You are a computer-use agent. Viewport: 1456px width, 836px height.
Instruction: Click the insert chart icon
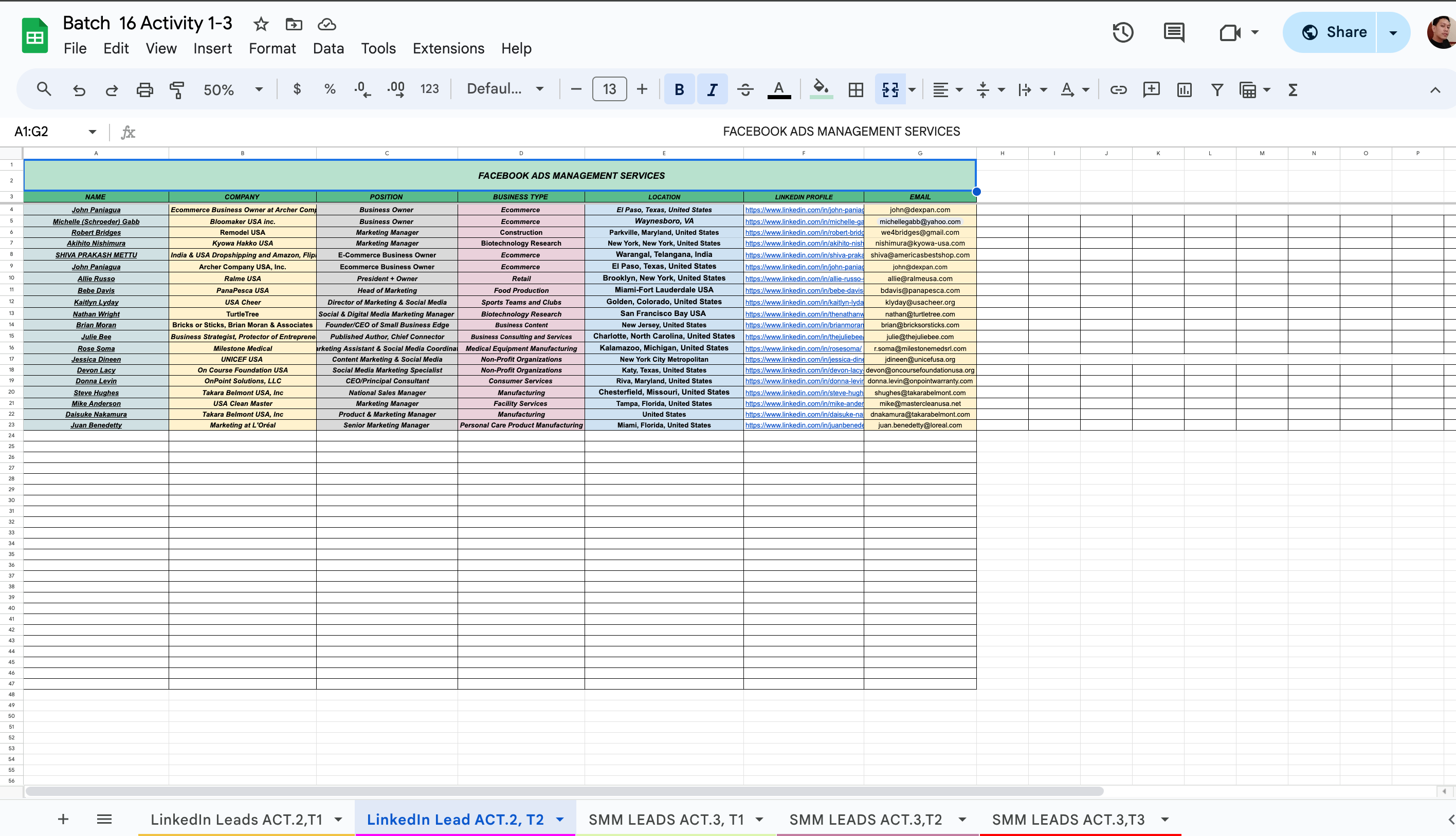point(1184,89)
